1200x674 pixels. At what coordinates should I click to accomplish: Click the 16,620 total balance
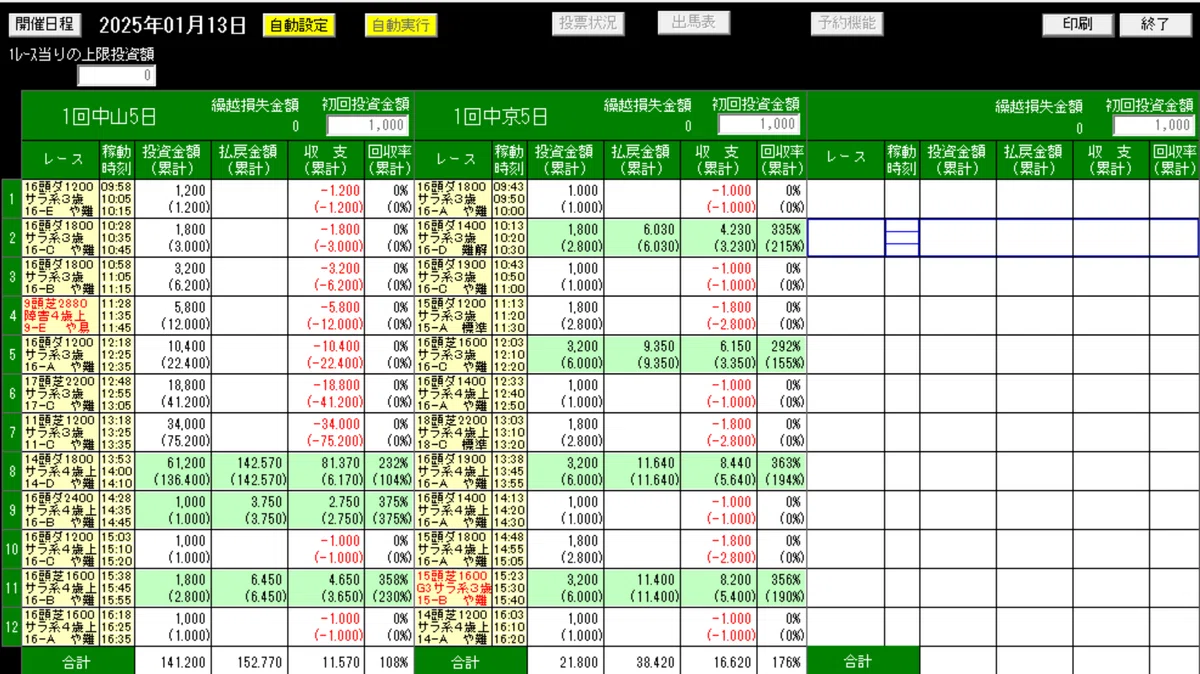pyautogui.click(x=719, y=662)
